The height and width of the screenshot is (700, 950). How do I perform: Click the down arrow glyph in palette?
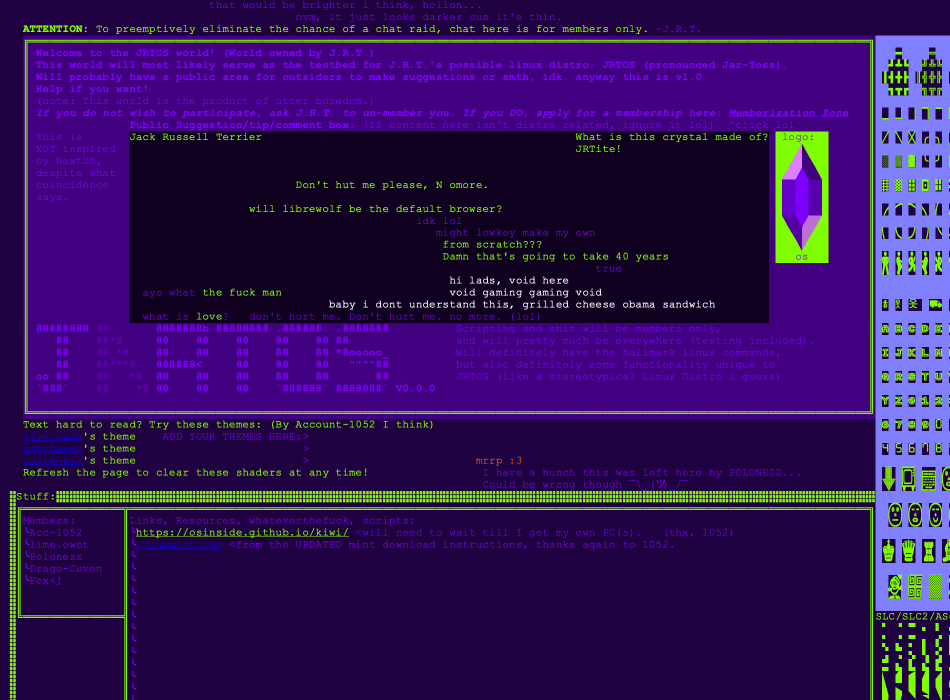click(x=889, y=479)
